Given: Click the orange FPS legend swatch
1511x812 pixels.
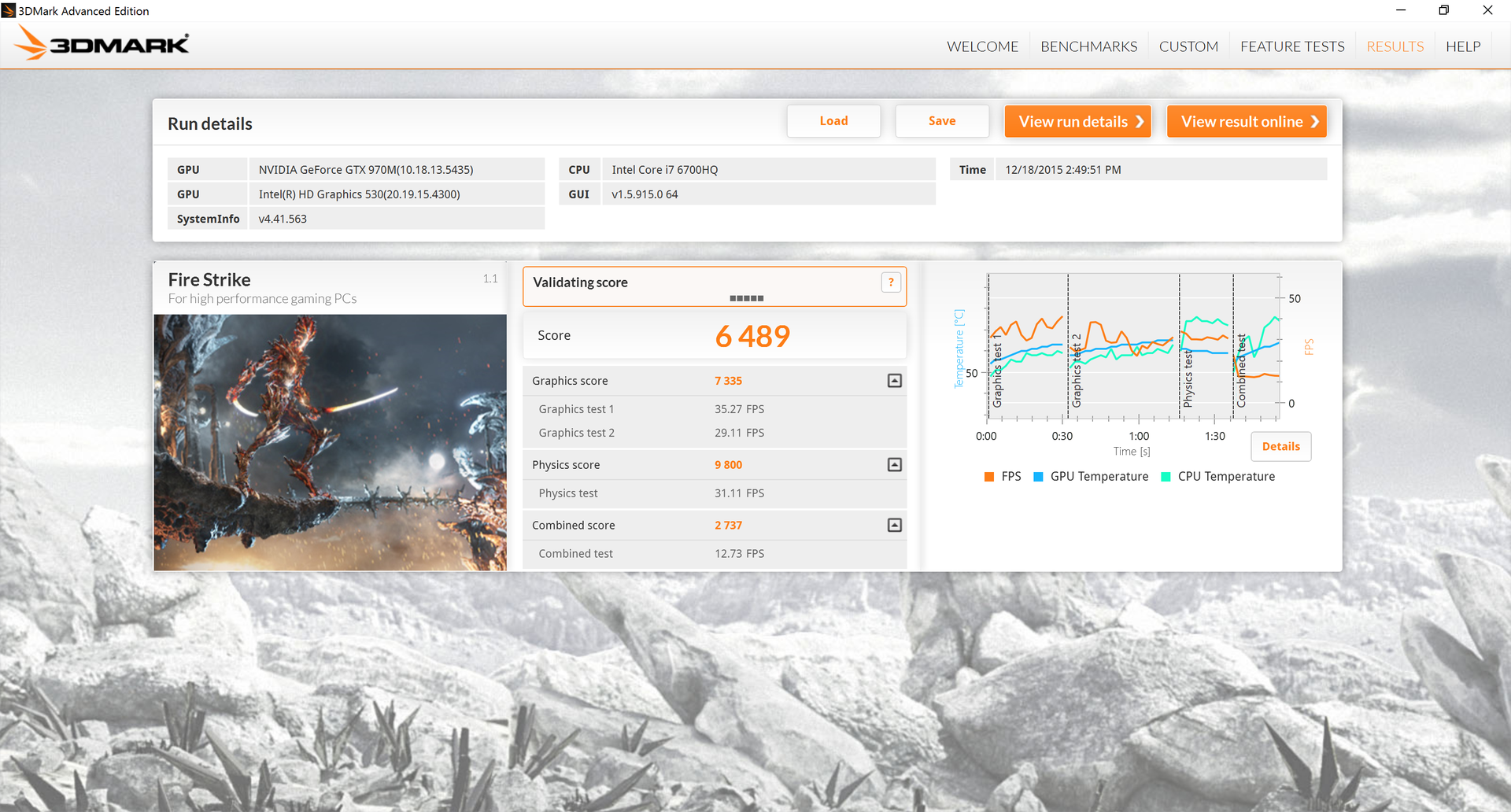Looking at the screenshot, I should pos(989,477).
